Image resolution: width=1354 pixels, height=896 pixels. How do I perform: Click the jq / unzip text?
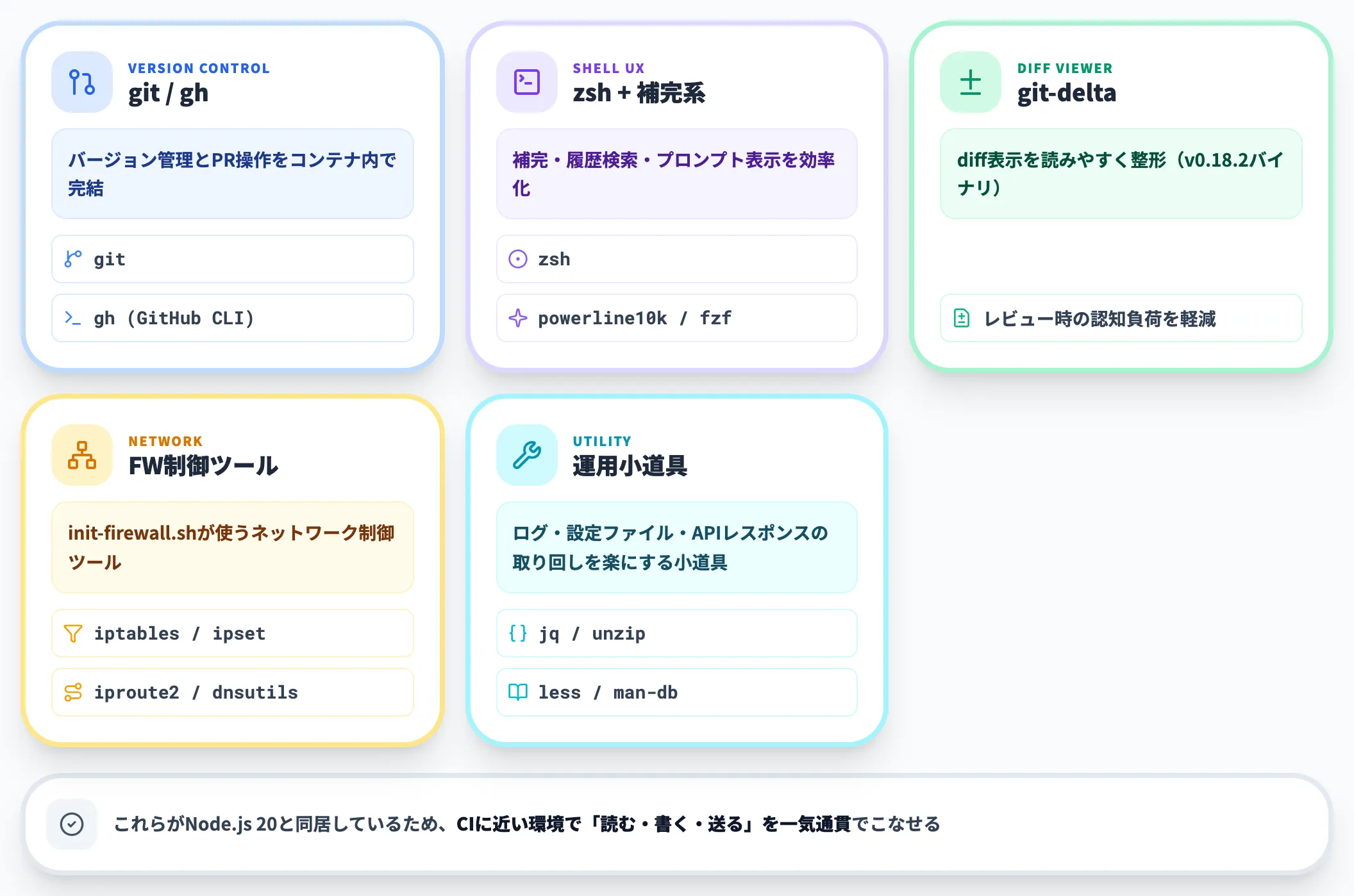pos(592,634)
